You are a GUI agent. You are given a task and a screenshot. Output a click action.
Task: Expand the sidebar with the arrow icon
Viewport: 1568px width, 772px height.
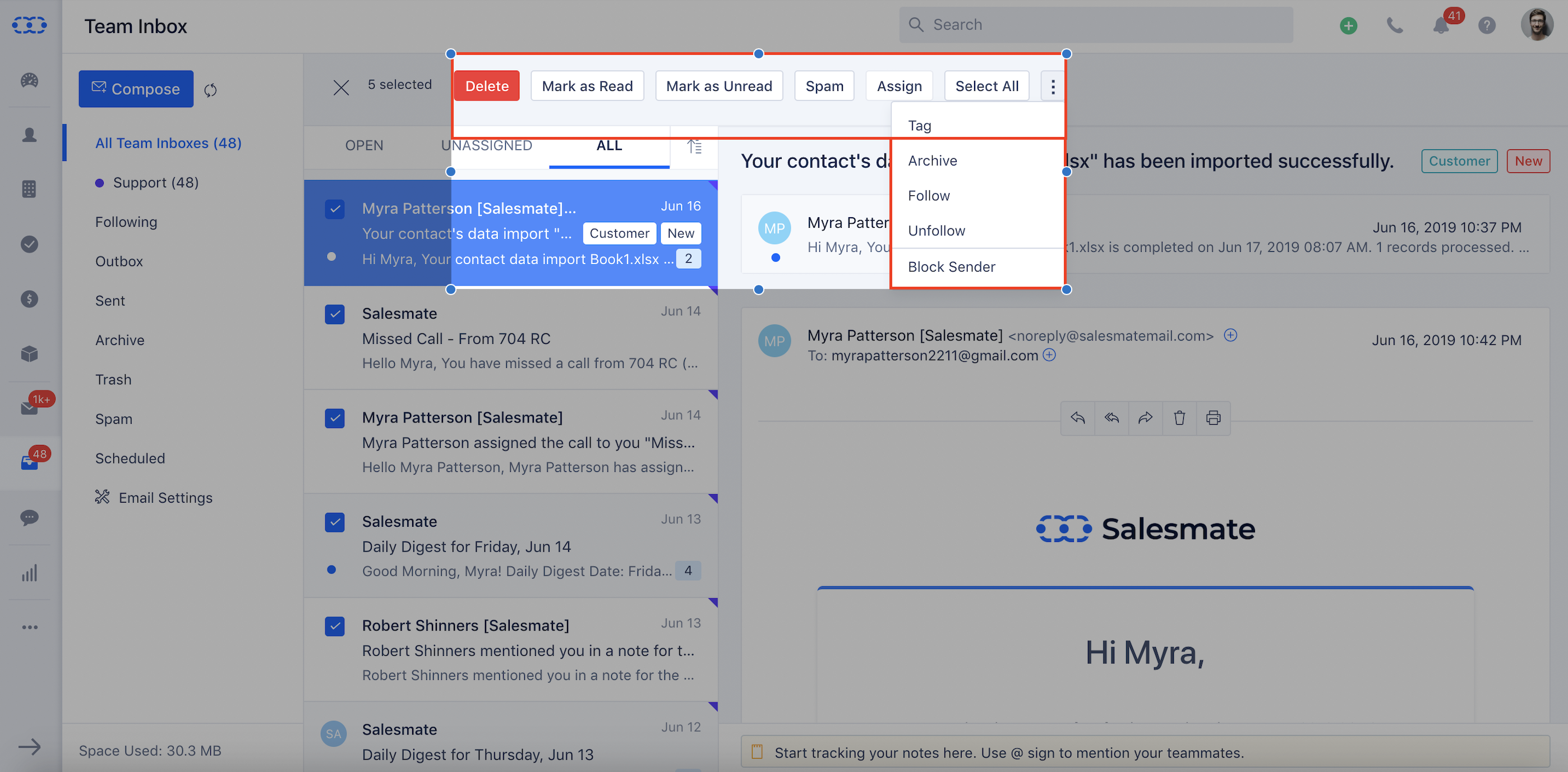(29, 746)
